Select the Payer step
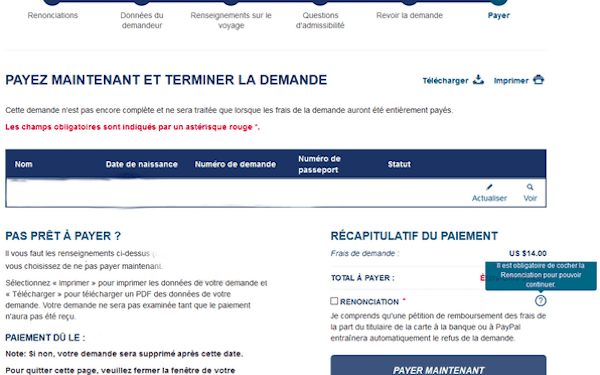 tap(499, 15)
